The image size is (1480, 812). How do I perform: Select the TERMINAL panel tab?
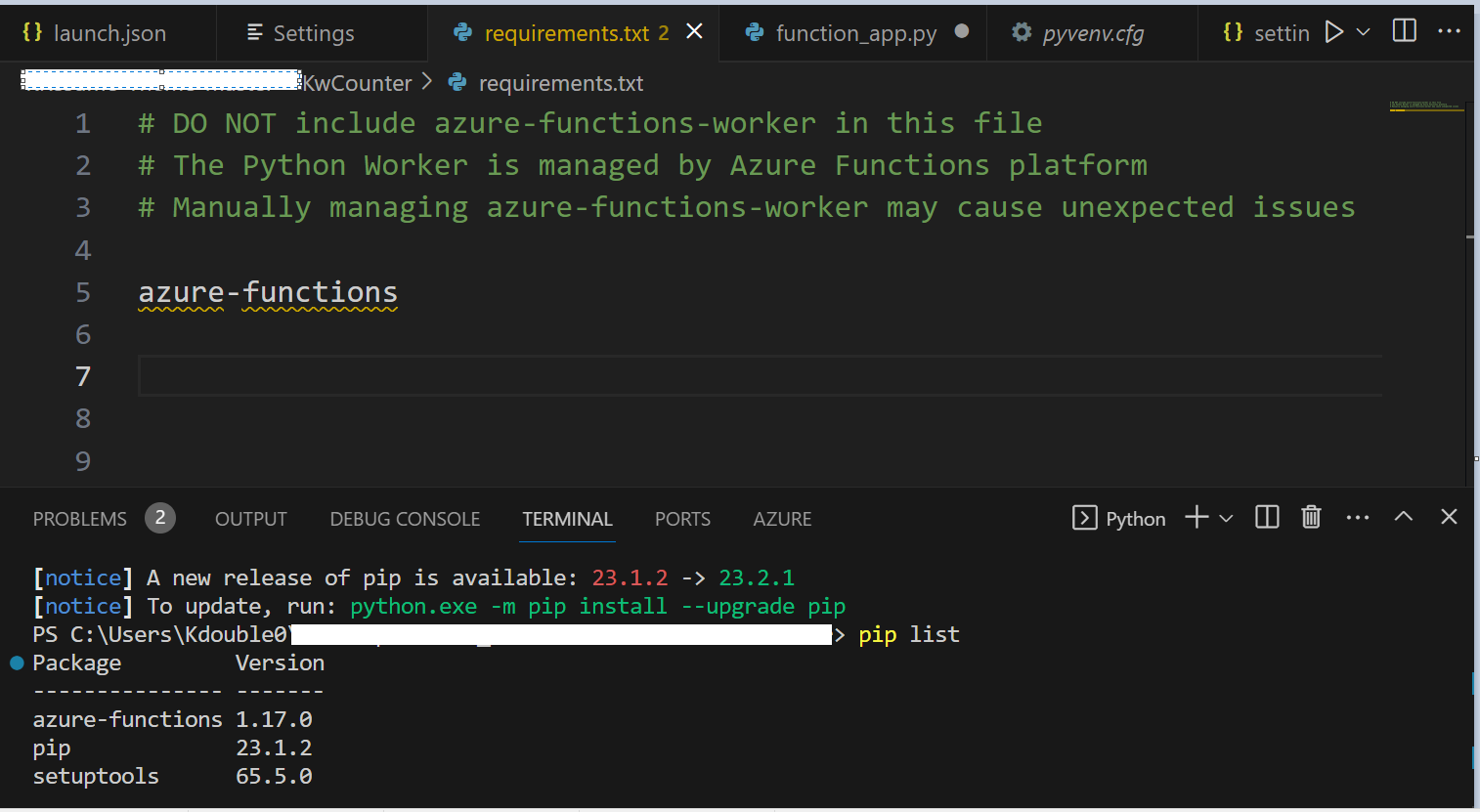tap(567, 519)
